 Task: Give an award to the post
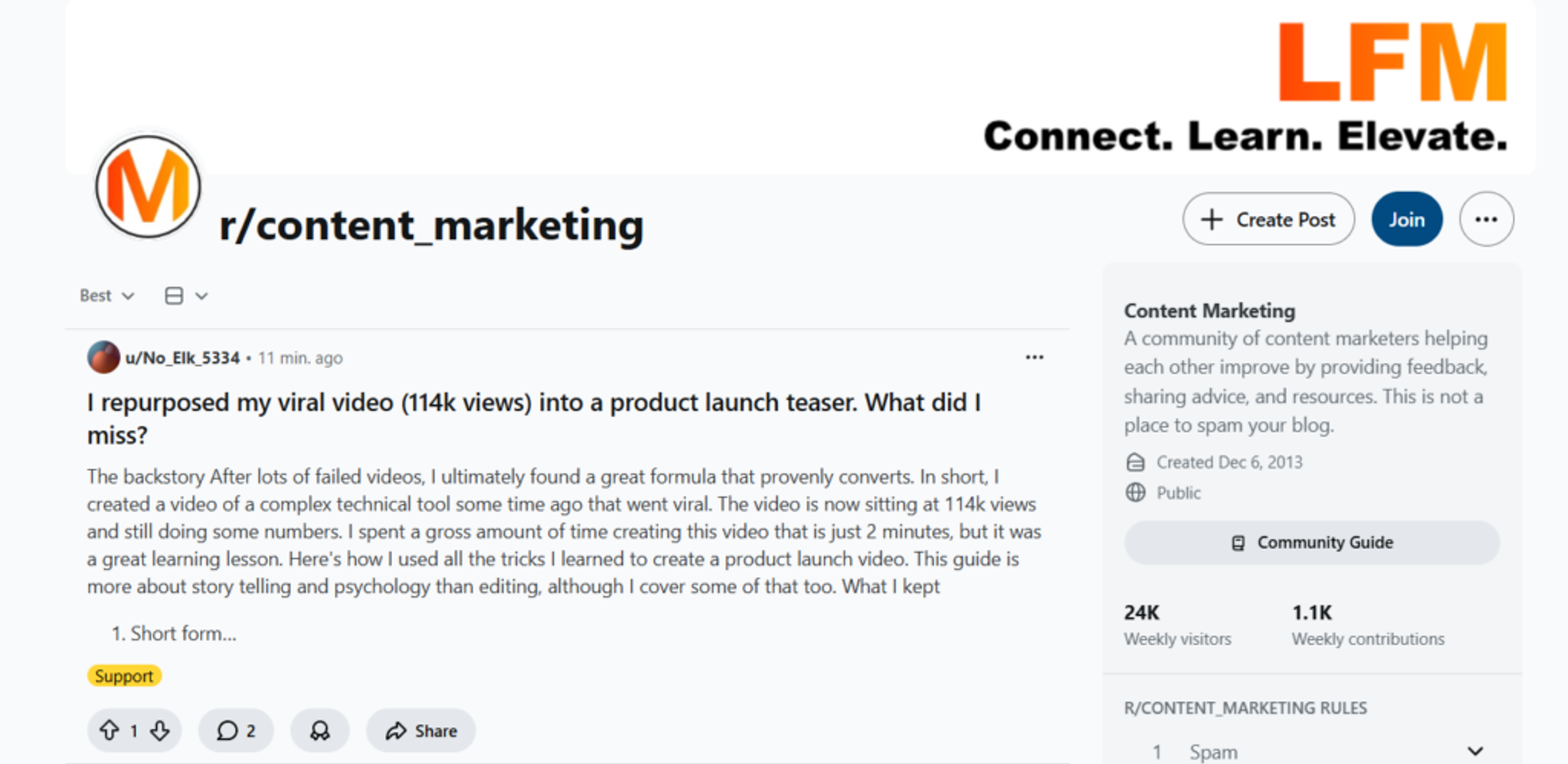320,731
